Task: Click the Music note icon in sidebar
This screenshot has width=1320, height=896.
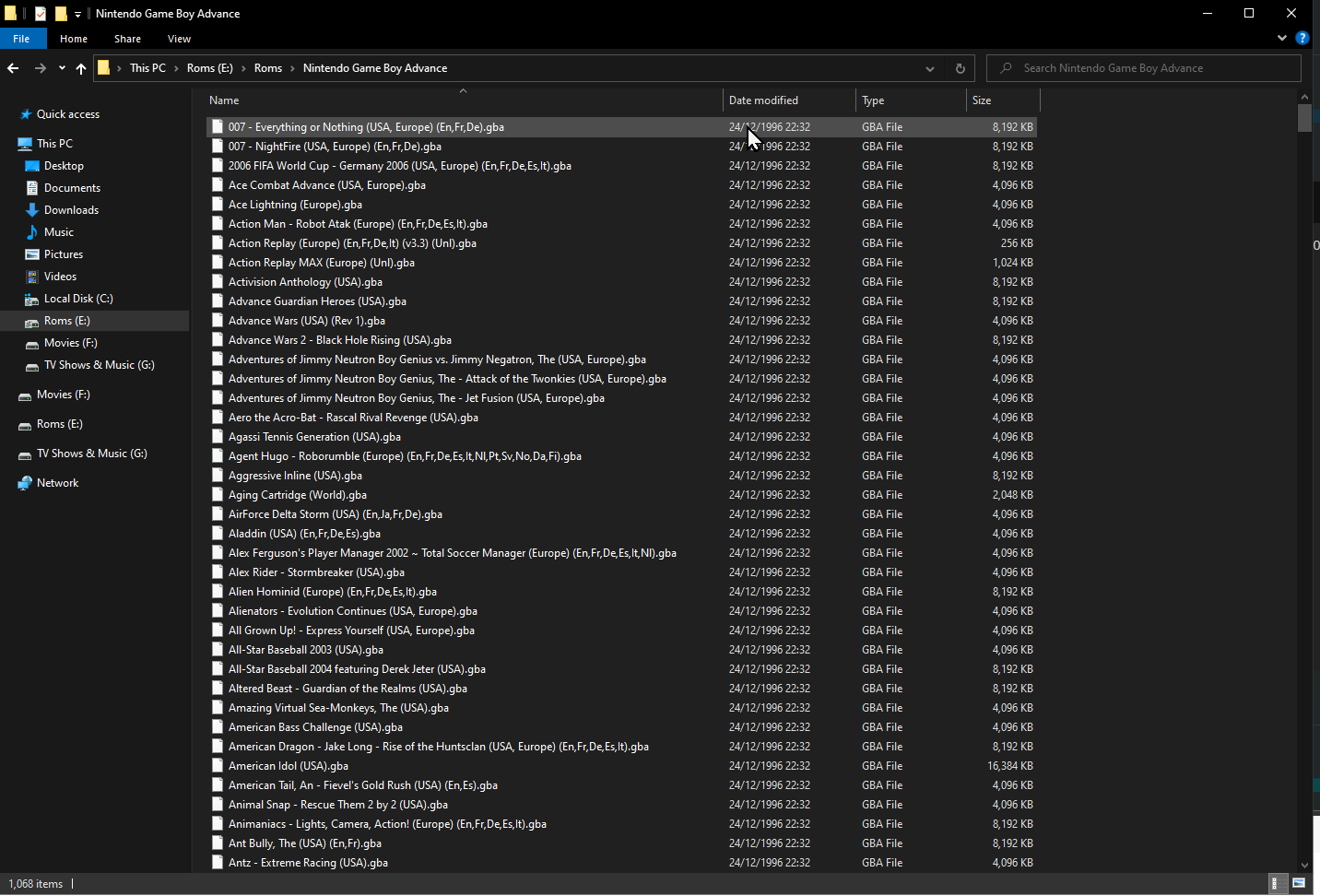Action: coord(32,232)
